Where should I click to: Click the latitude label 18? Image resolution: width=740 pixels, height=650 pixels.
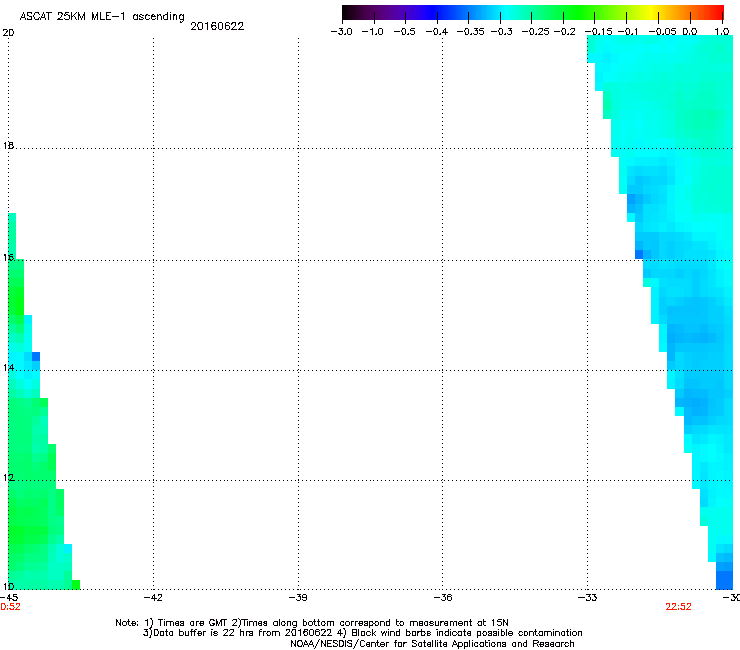point(8,145)
